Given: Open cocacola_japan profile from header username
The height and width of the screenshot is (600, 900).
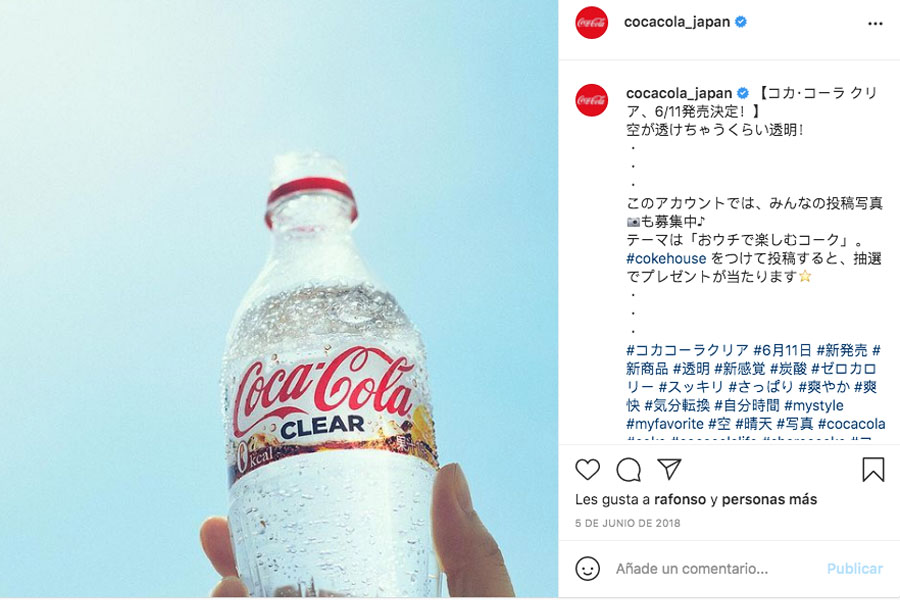Looking at the screenshot, I should (x=677, y=22).
